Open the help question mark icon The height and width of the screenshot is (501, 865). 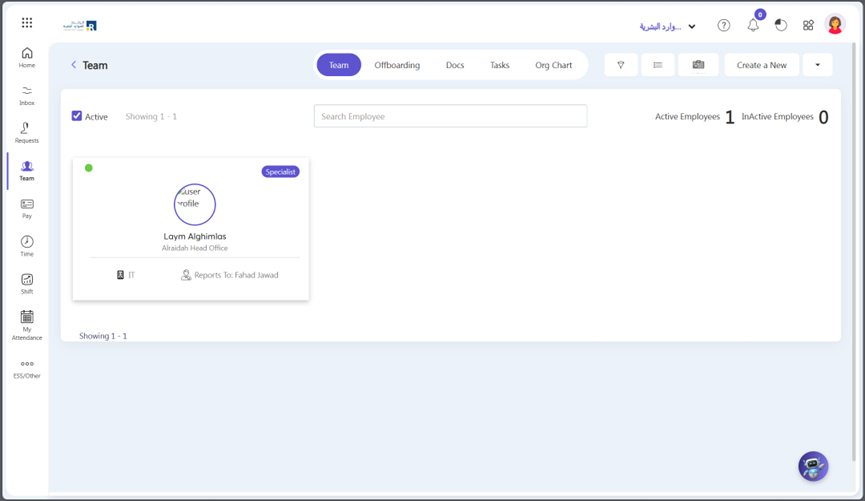723,26
